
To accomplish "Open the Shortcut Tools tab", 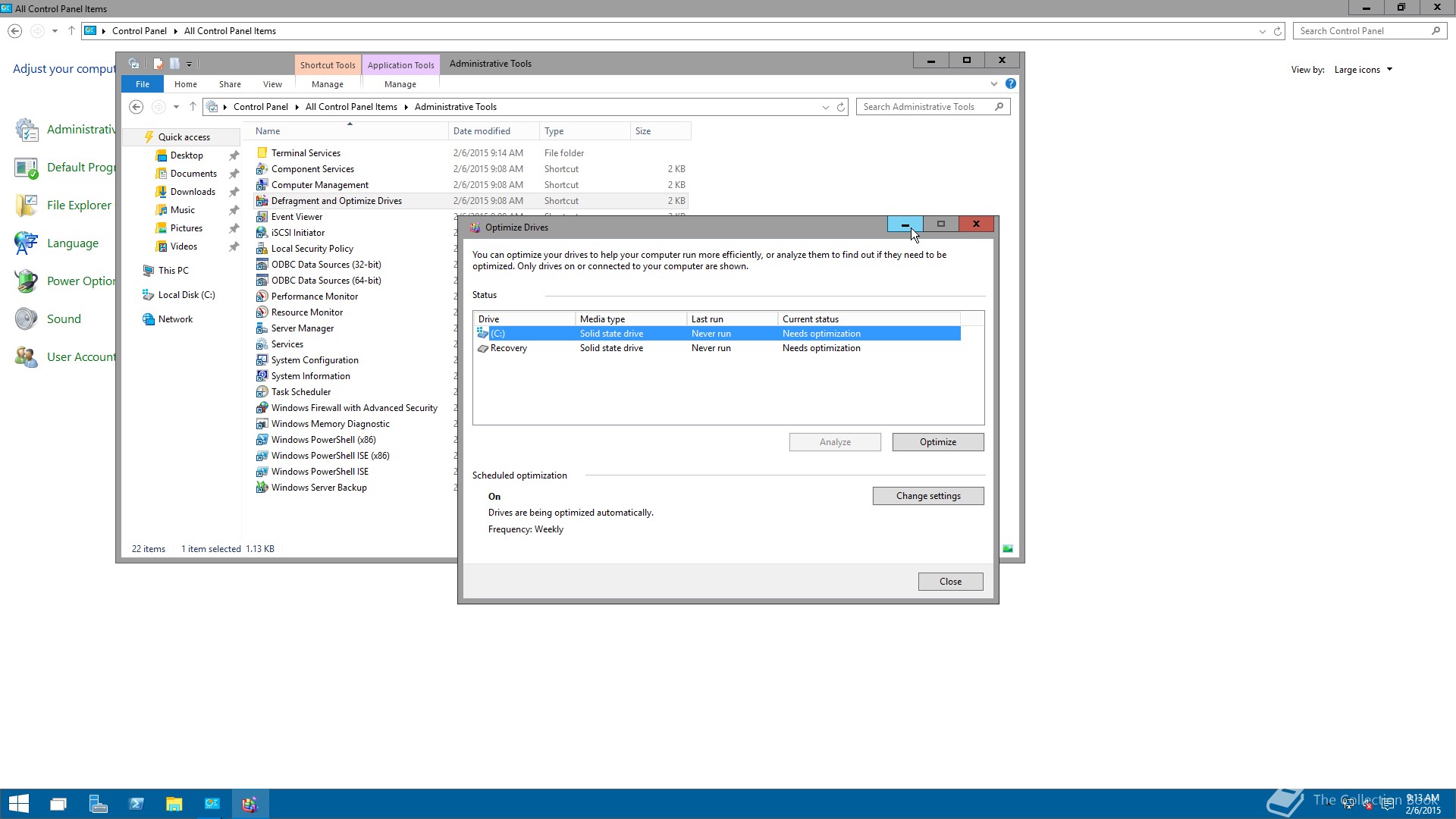I will [328, 64].
